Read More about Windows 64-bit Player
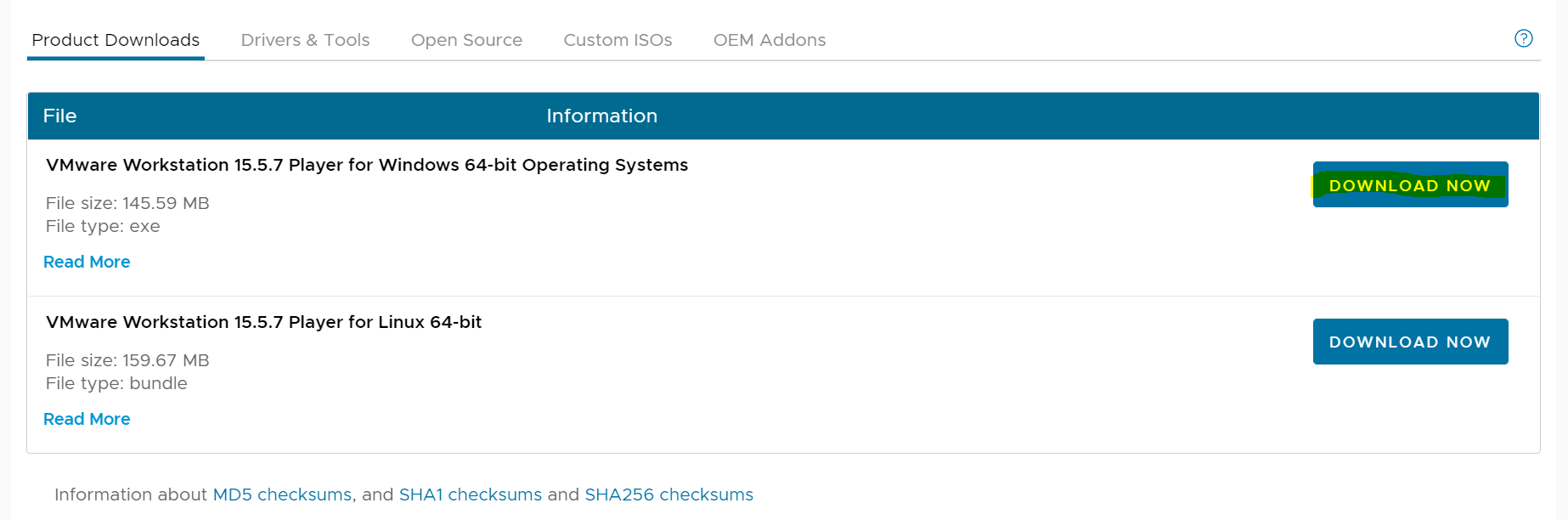The image size is (1568, 520). click(x=87, y=262)
